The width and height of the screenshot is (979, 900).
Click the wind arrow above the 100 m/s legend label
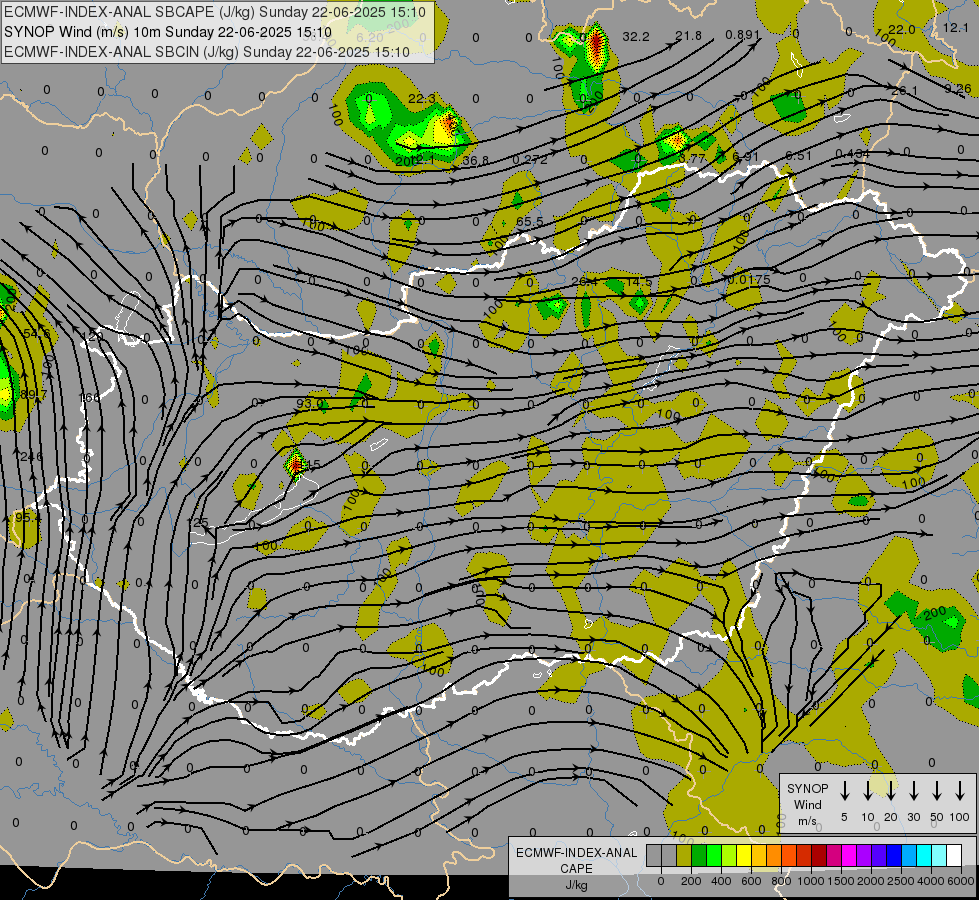960,790
